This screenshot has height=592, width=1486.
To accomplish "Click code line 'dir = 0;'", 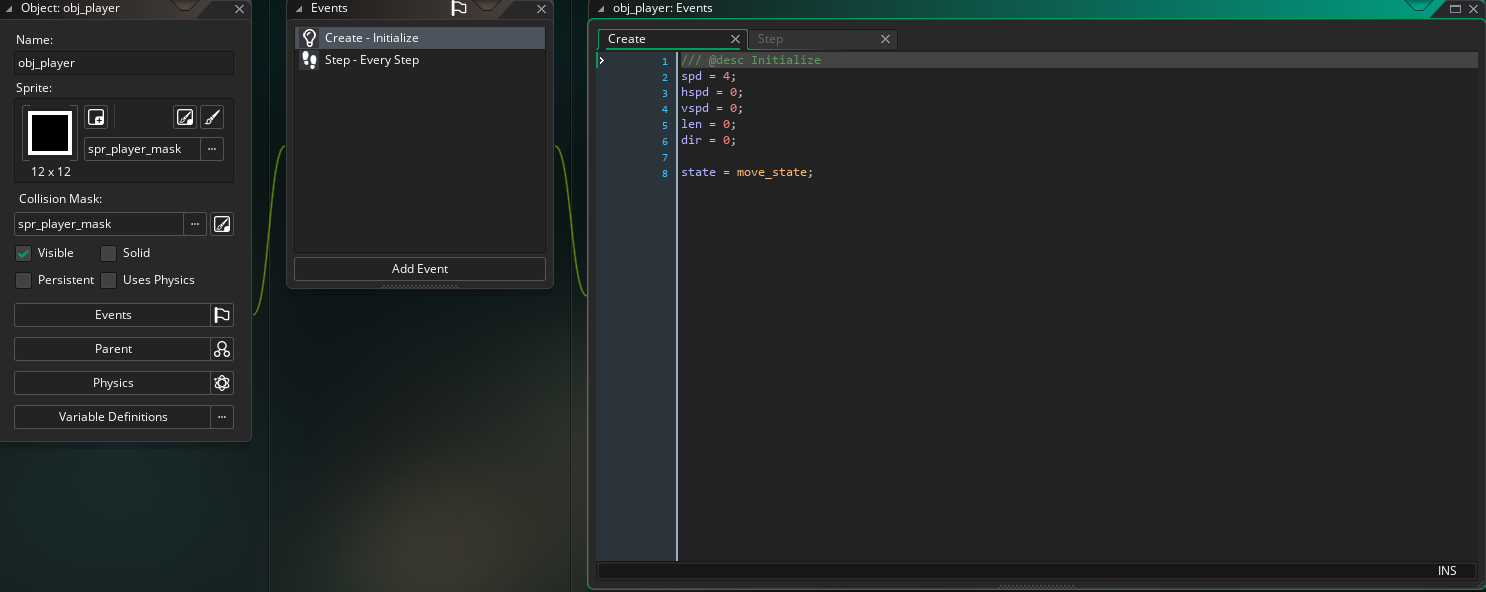I will coord(708,140).
